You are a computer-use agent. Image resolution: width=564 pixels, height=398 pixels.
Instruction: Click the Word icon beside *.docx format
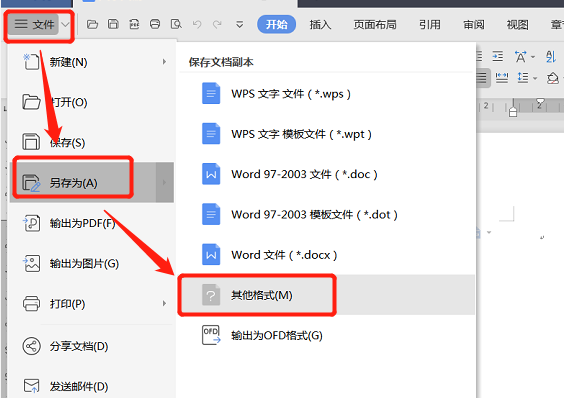211,254
